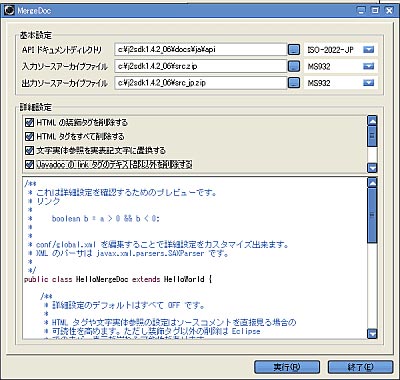This screenshot has width=400, height=380.
Task: Click the preview pane scroll up arrow
Action: 372,182
